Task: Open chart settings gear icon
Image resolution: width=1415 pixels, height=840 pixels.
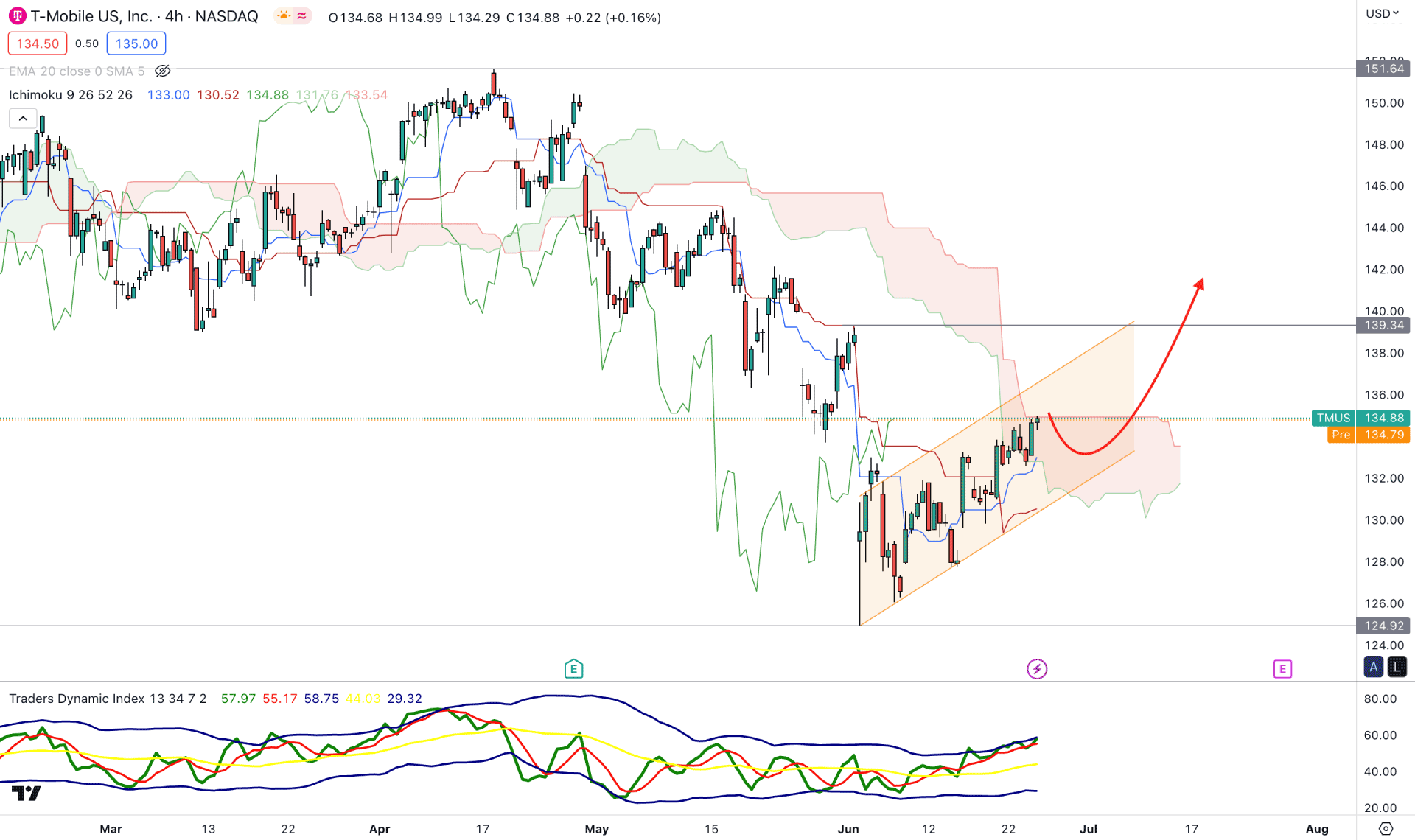Action: tap(1386, 829)
